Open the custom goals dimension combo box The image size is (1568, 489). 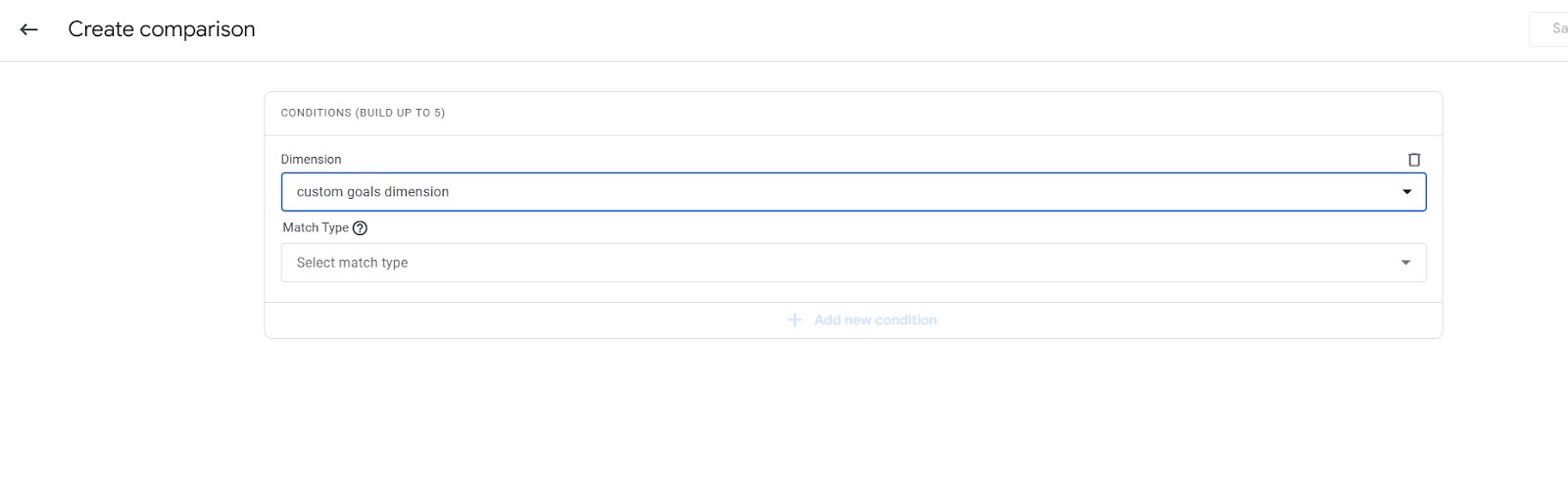pos(854,192)
